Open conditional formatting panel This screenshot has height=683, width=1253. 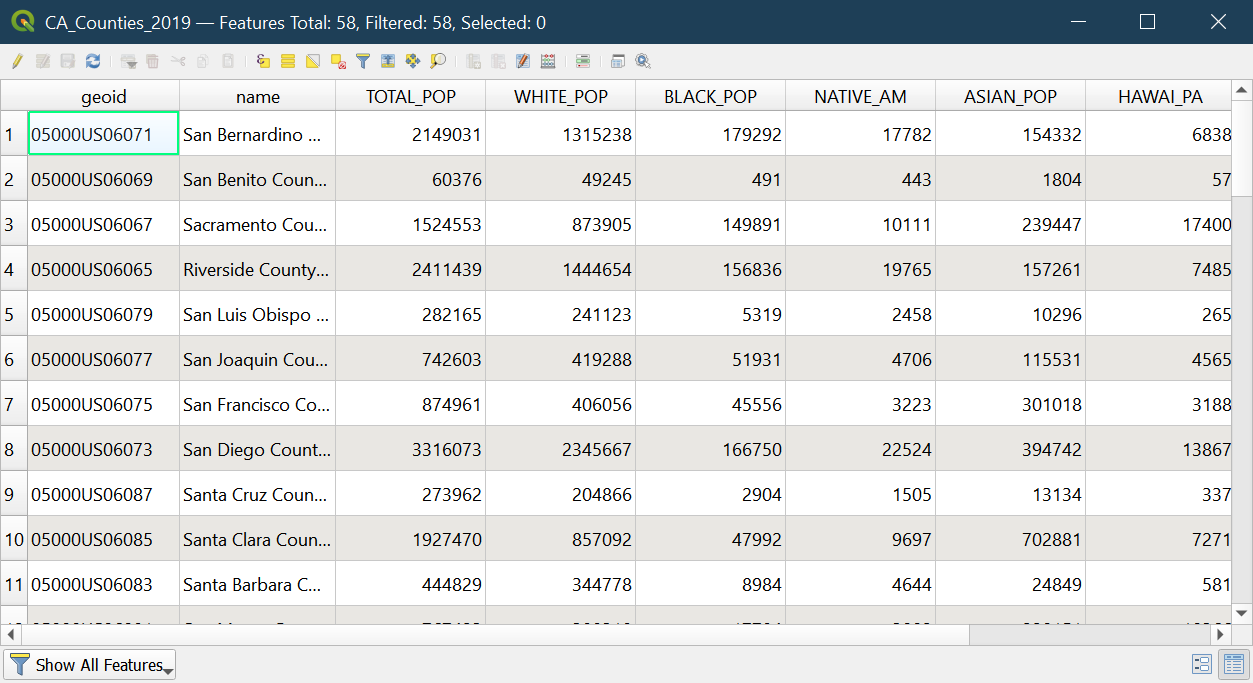tap(583, 61)
